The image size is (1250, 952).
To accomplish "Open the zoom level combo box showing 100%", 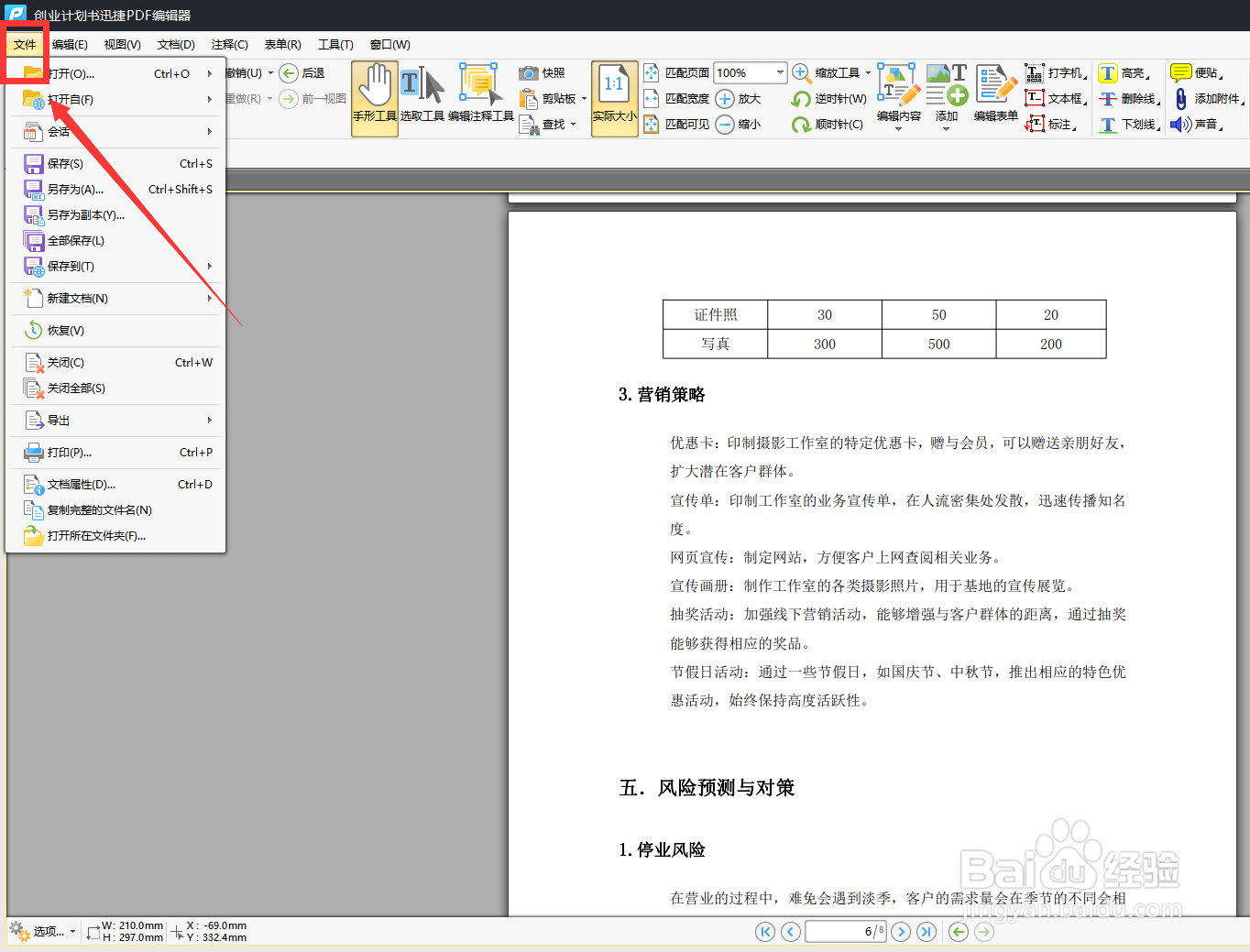I will point(750,72).
